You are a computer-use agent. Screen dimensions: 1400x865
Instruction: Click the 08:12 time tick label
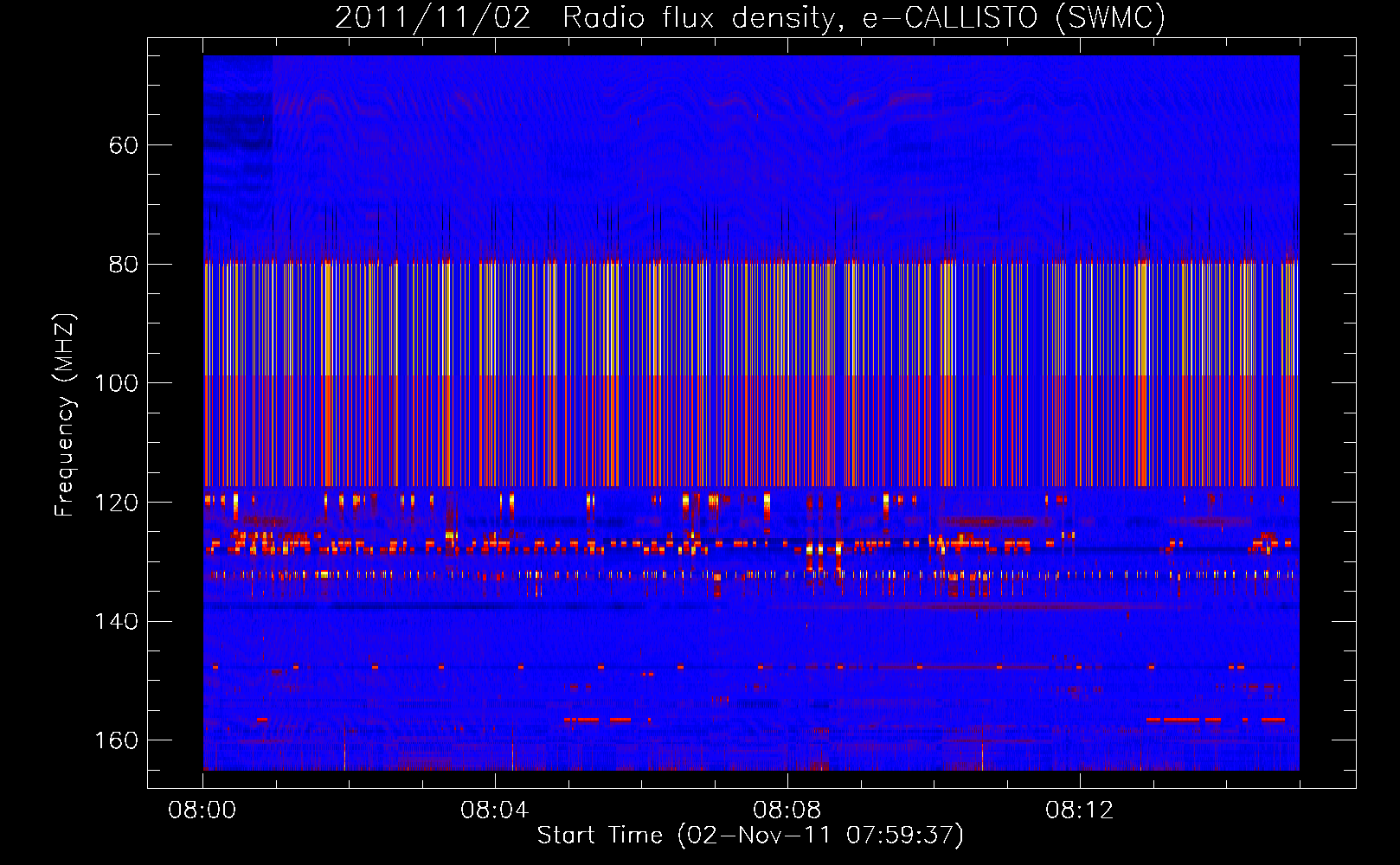coord(1080,811)
